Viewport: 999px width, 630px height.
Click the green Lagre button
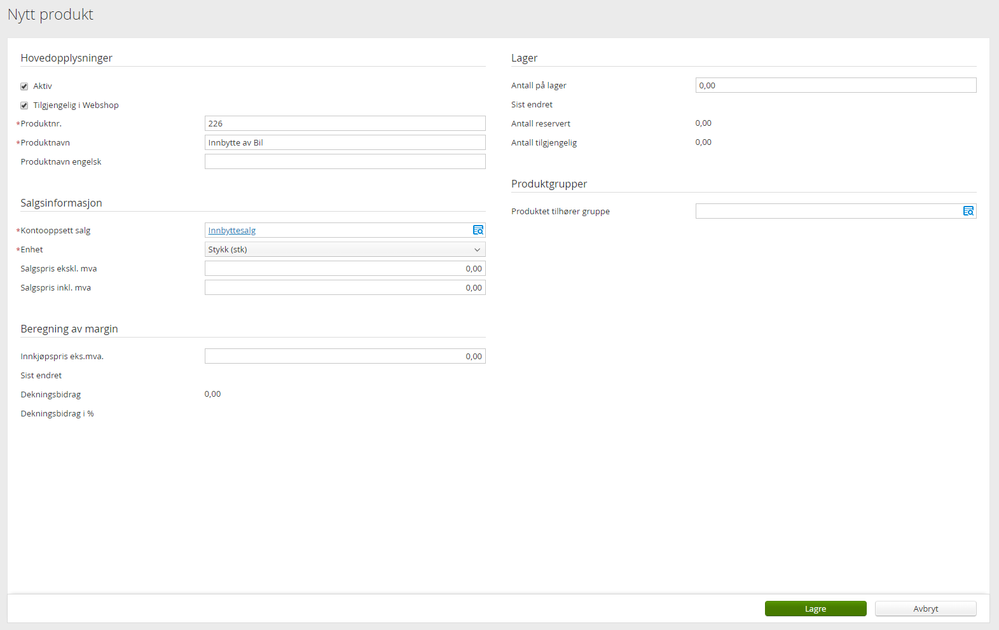point(815,608)
